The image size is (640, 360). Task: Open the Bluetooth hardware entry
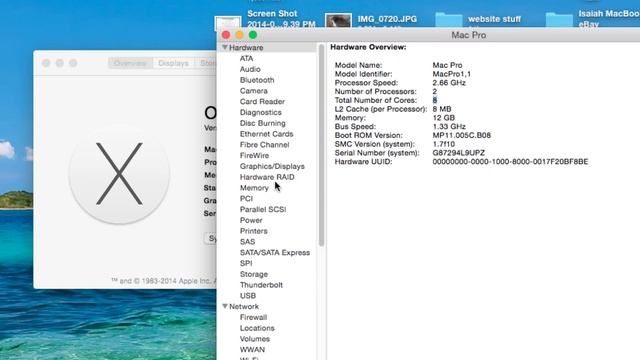257,80
